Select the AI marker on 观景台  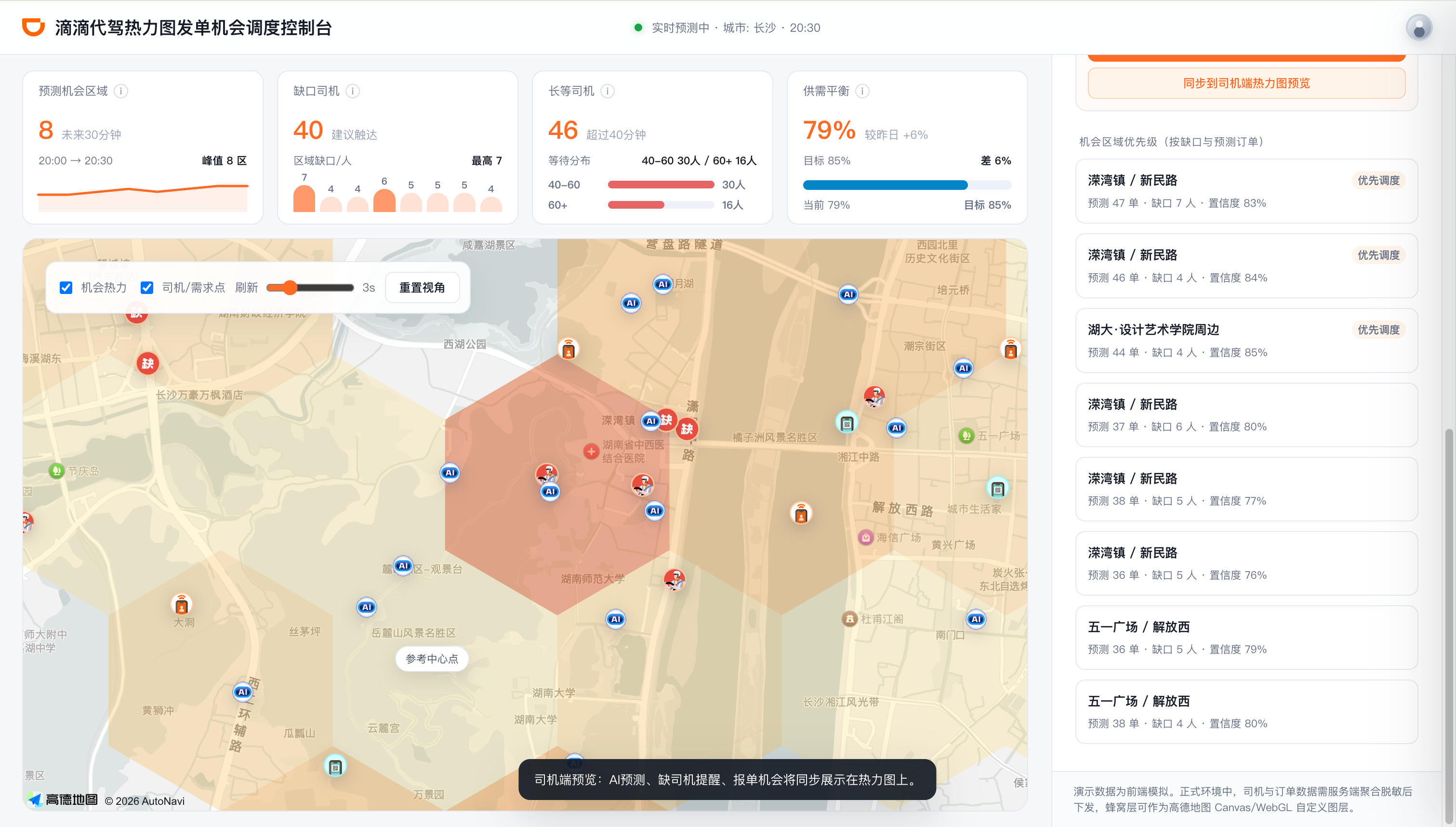[403, 566]
